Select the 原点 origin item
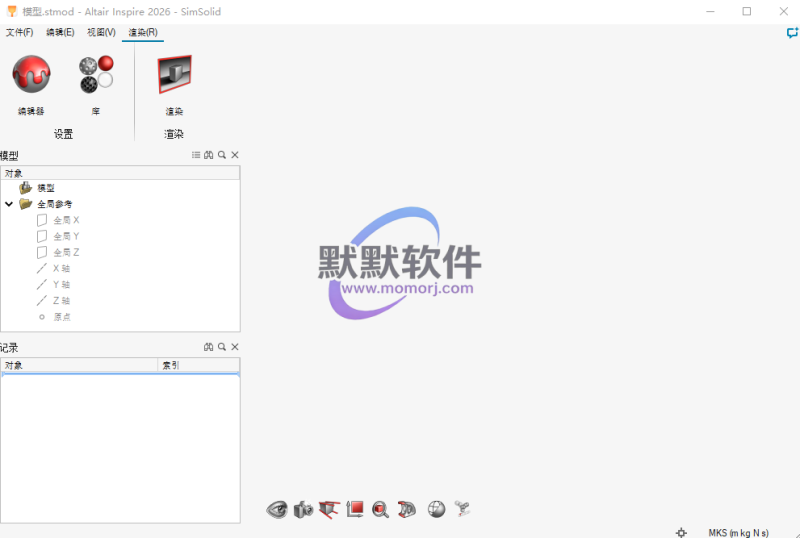Screen dimensions: 800x538 coord(62,317)
